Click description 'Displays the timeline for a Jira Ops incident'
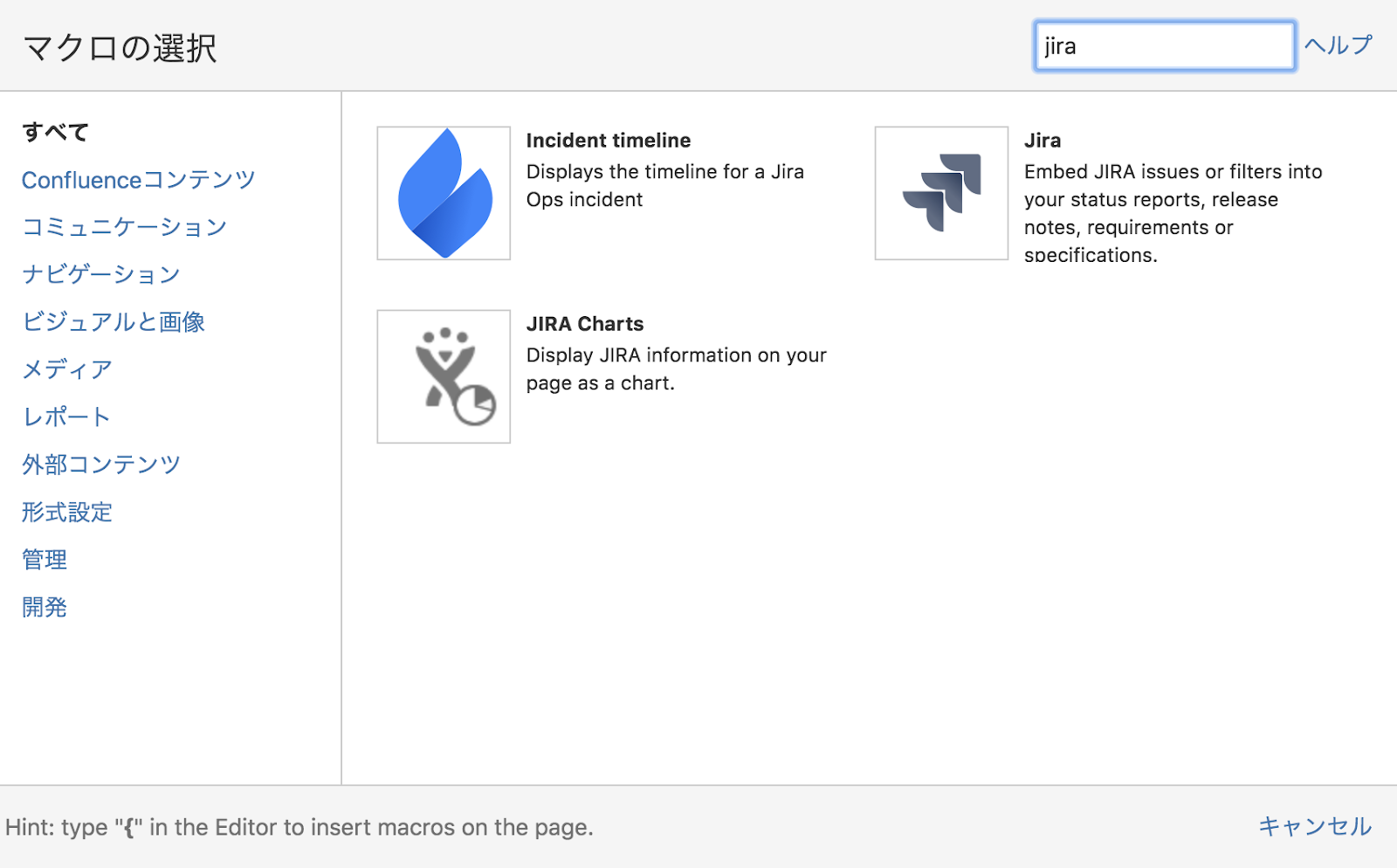Screen dimensions: 1397x868 pyautogui.click(x=665, y=186)
